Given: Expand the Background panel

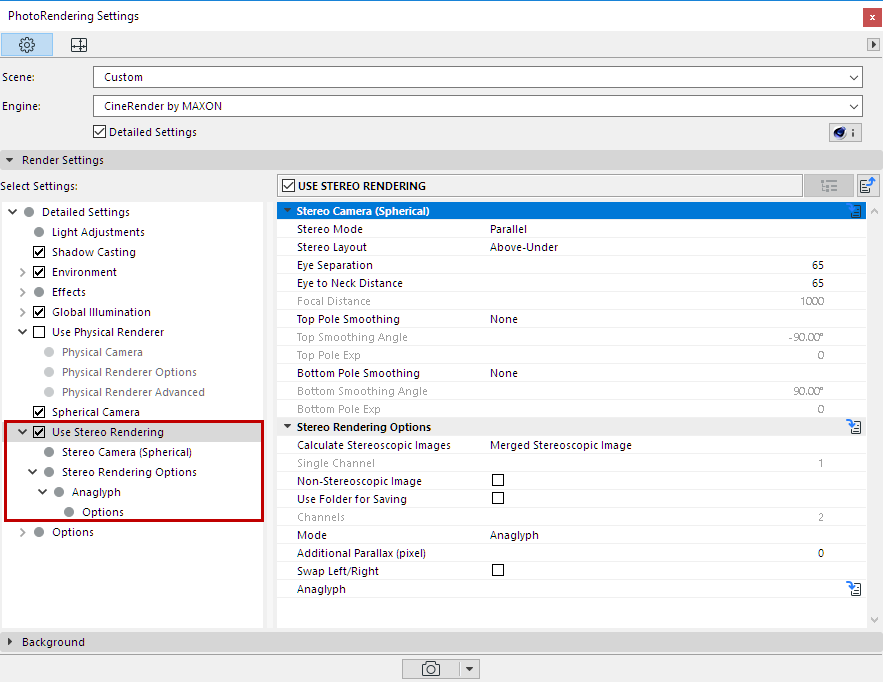Looking at the screenshot, I should (10, 642).
